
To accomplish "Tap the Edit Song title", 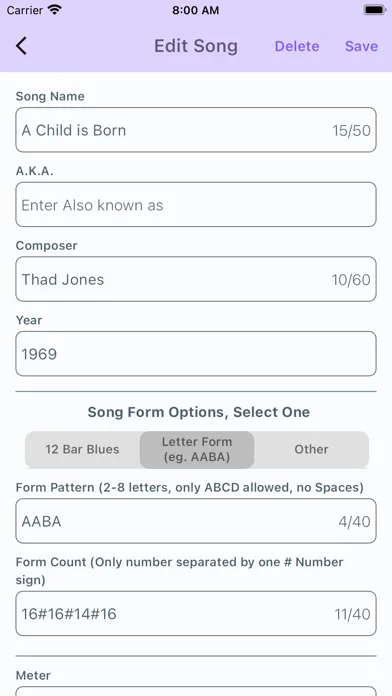I will point(196,46).
